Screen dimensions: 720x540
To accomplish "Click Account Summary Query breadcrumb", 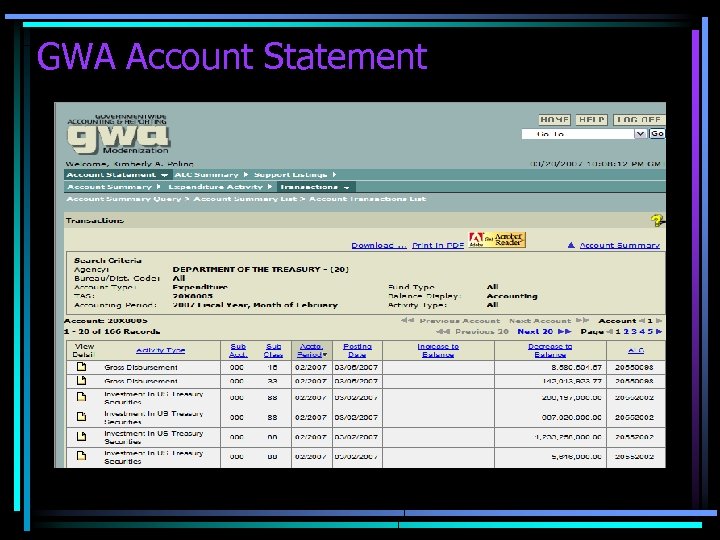I will pos(124,199).
